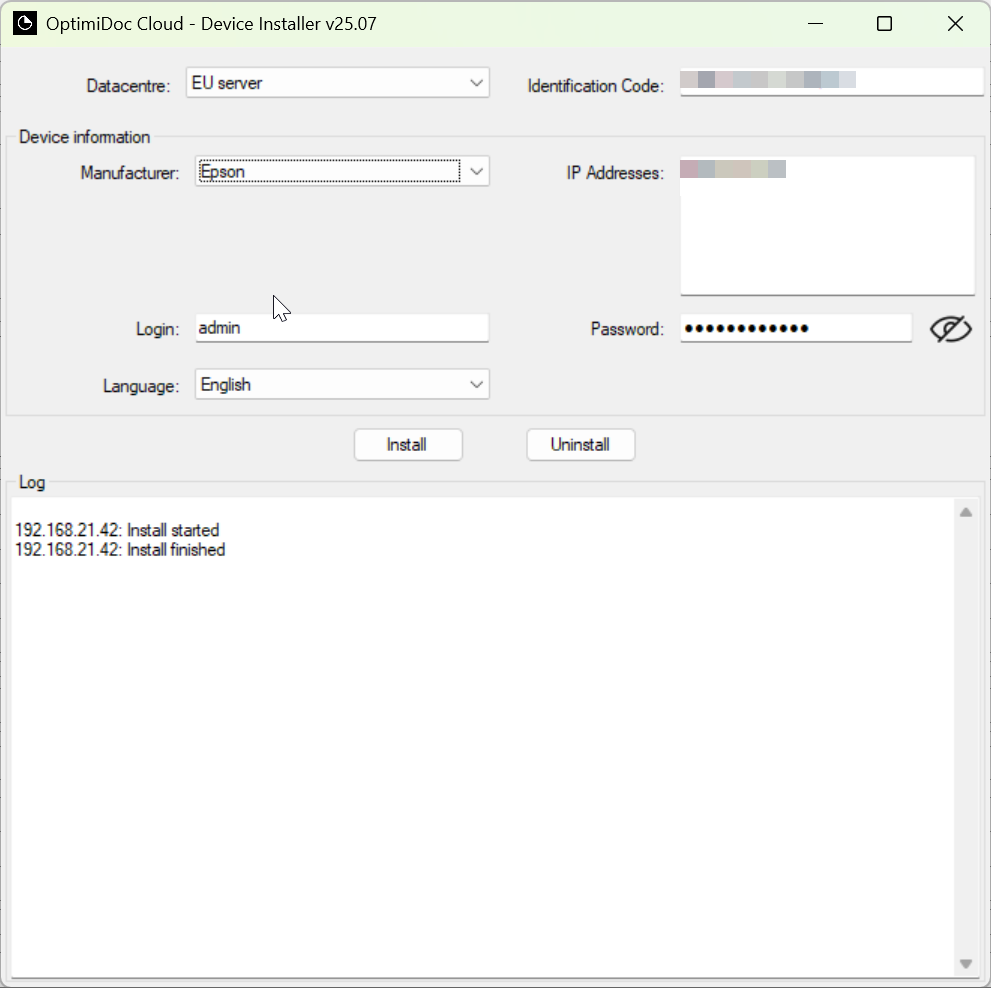991x988 pixels.
Task: Toggle password visibility with the eye icon
Action: pyautogui.click(x=950, y=329)
